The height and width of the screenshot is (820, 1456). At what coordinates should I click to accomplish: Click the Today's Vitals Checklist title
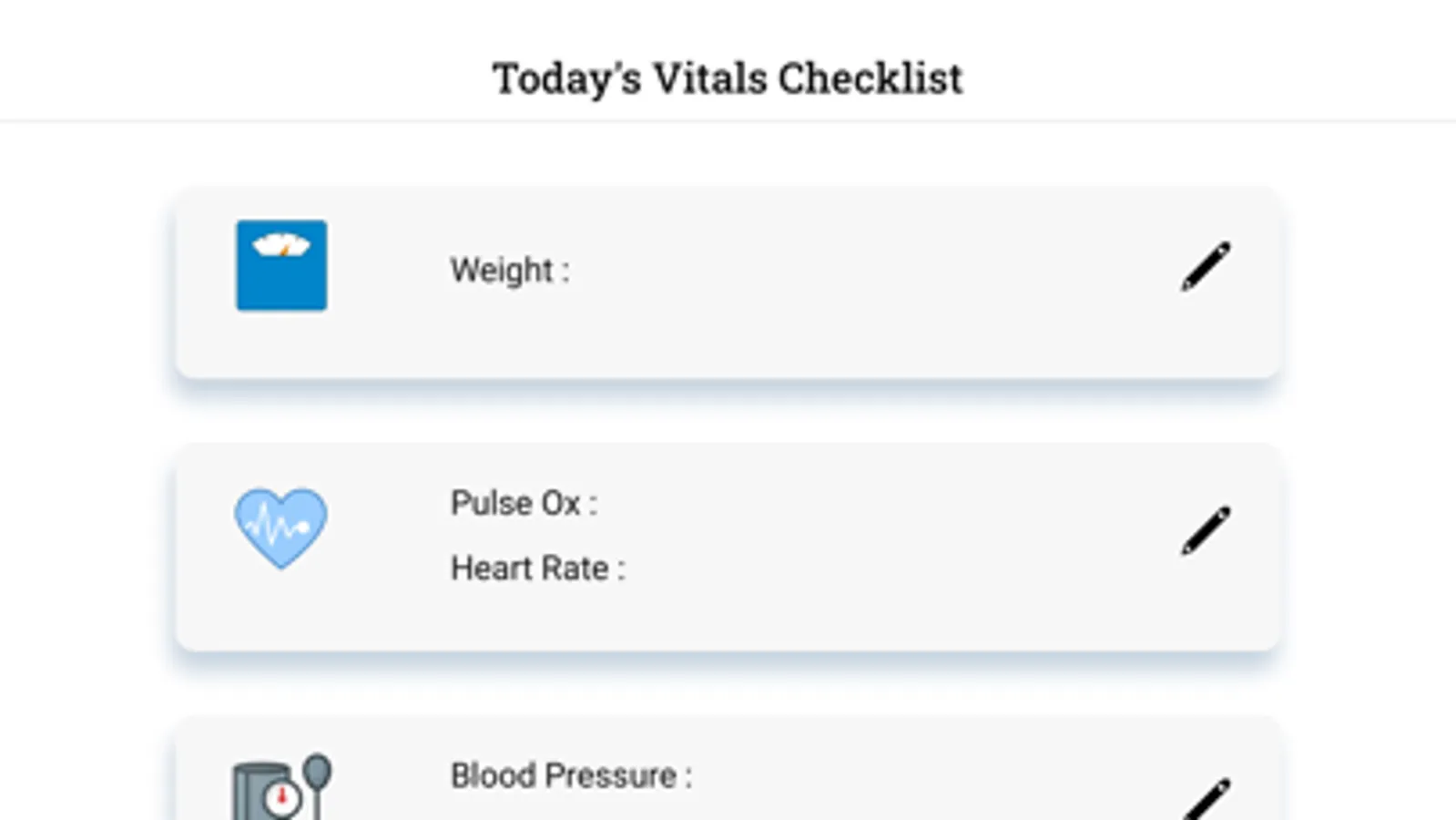coord(727,78)
